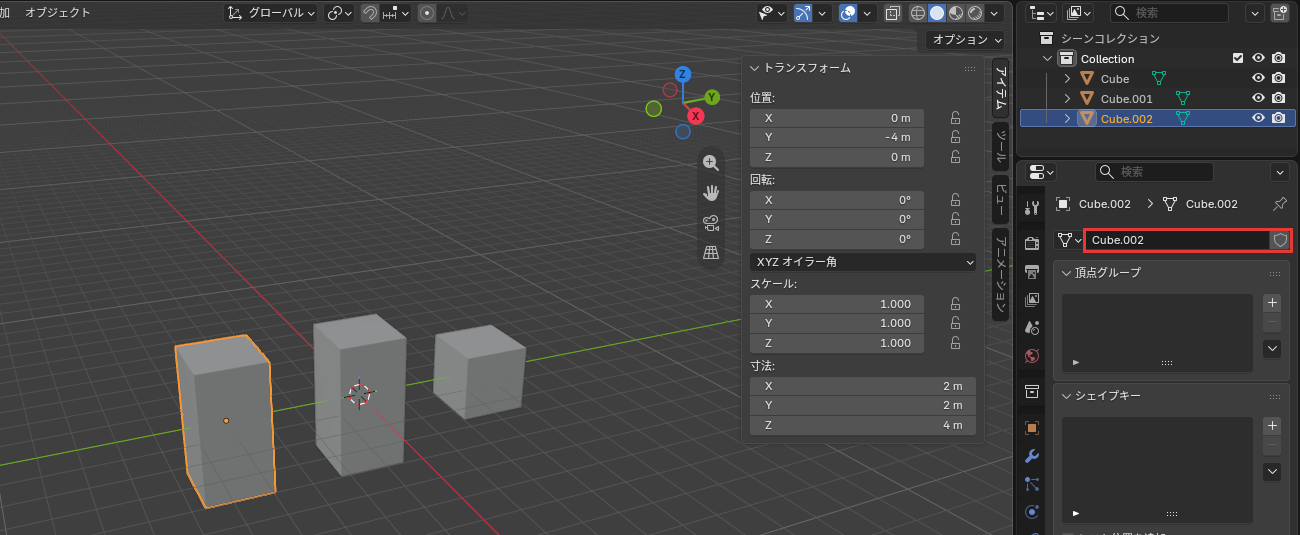Toggle snapping magnet icon
Image resolution: width=1300 pixels, height=535 pixels.
[x=370, y=13]
